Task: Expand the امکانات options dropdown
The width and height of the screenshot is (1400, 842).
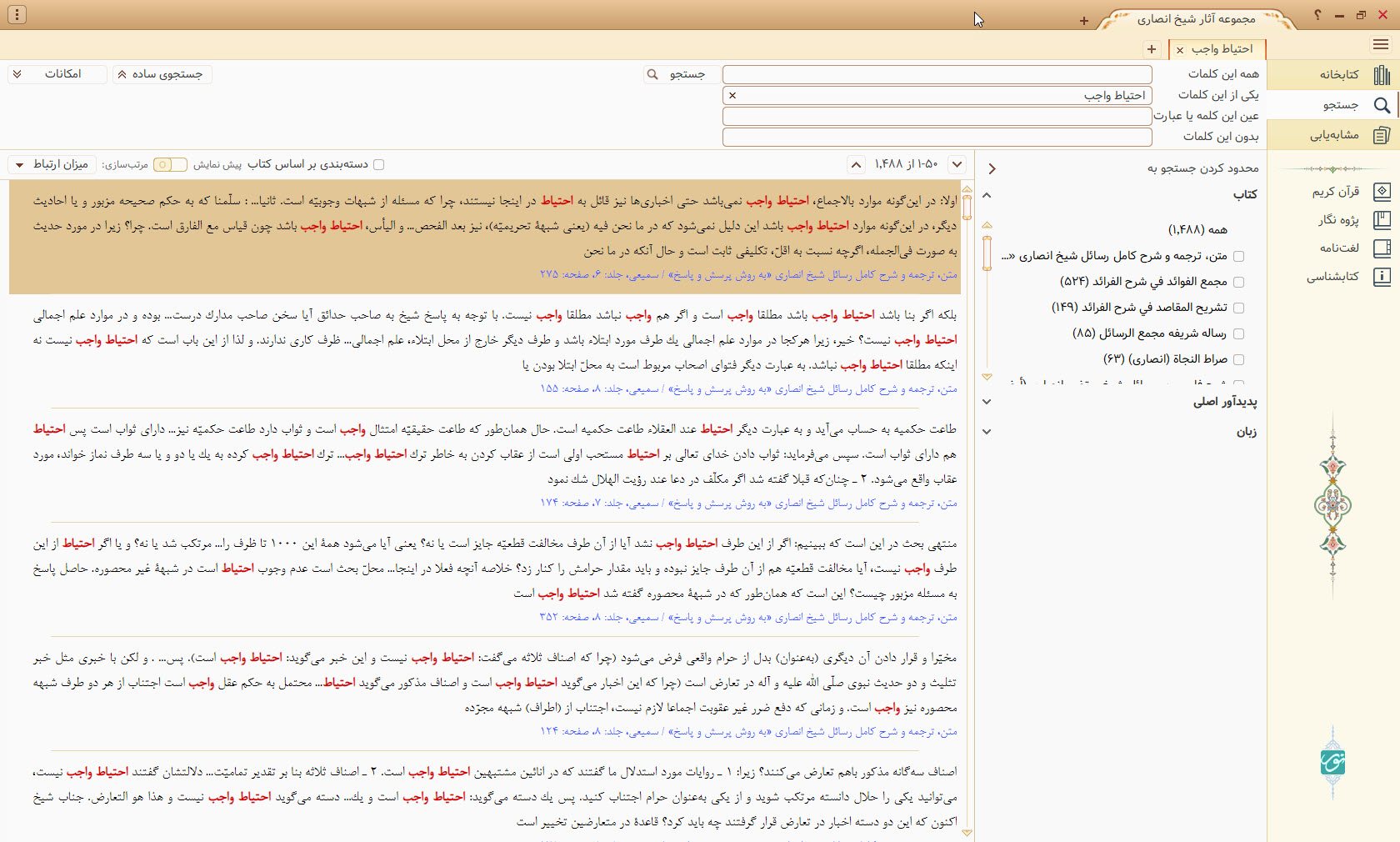Action: pyautogui.click(x=57, y=74)
